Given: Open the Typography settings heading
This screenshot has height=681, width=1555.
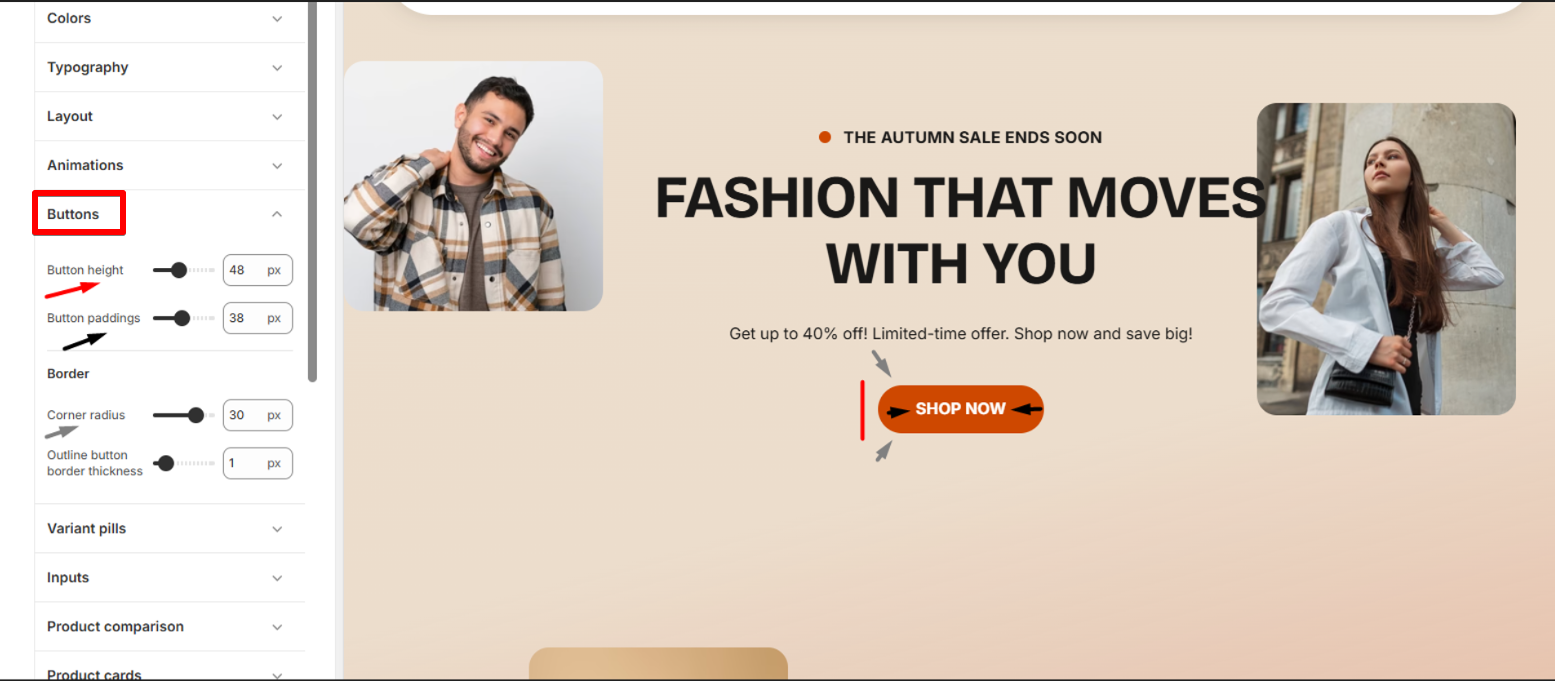Looking at the screenshot, I should click(x=88, y=67).
